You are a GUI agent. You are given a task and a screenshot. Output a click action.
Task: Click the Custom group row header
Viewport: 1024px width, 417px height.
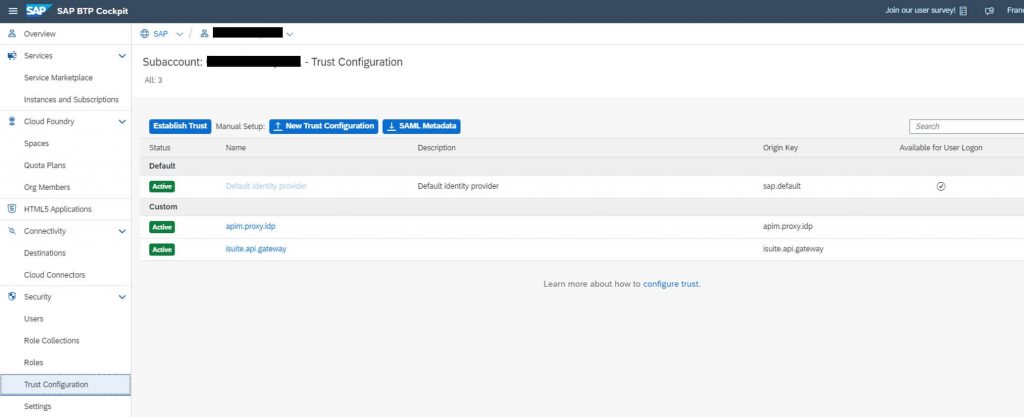click(582, 207)
